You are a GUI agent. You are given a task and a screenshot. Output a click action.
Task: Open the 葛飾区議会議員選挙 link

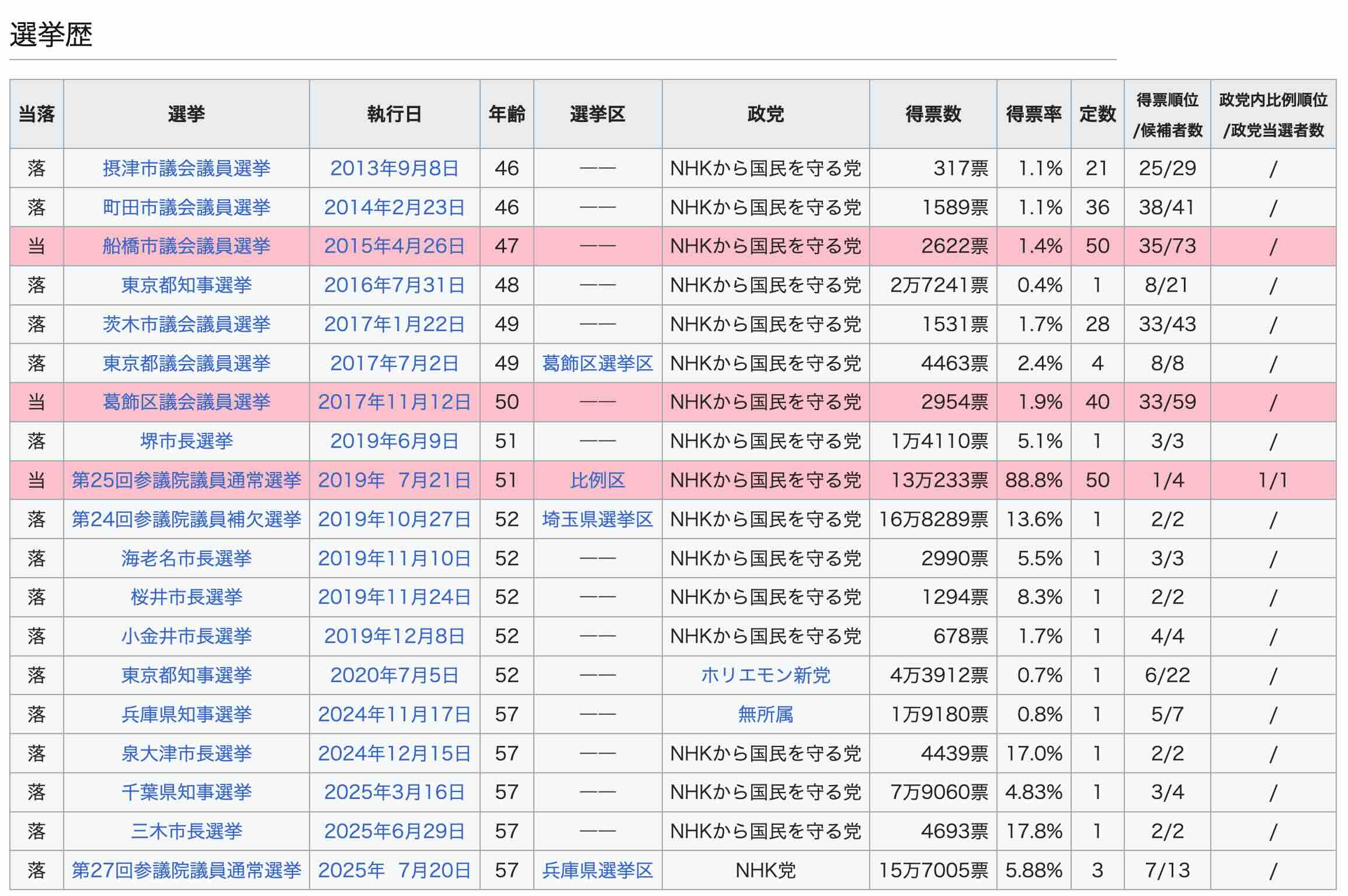pyautogui.click(x=186, y=402)
